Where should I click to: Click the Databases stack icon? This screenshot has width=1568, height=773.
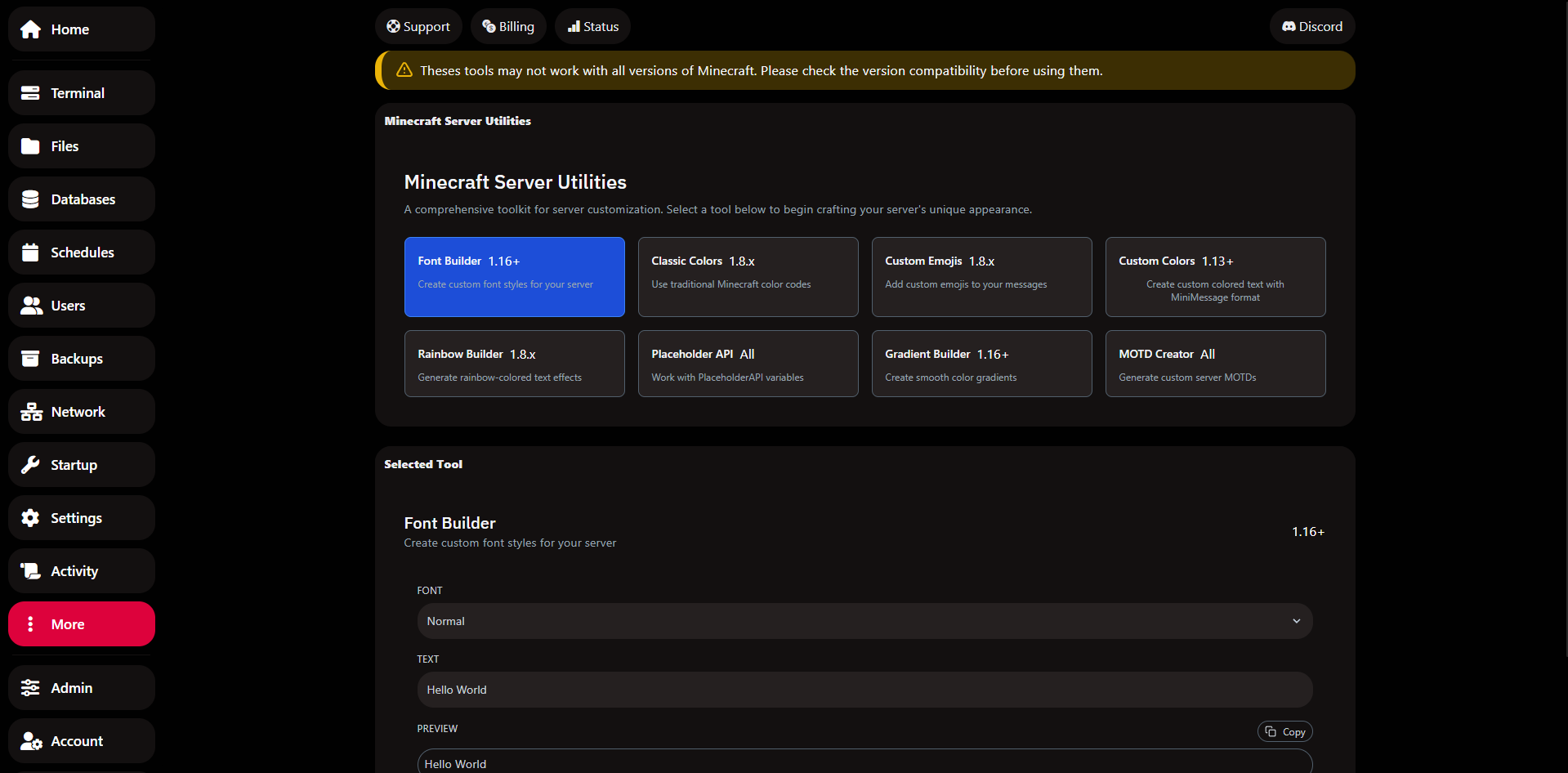point(30,199)
